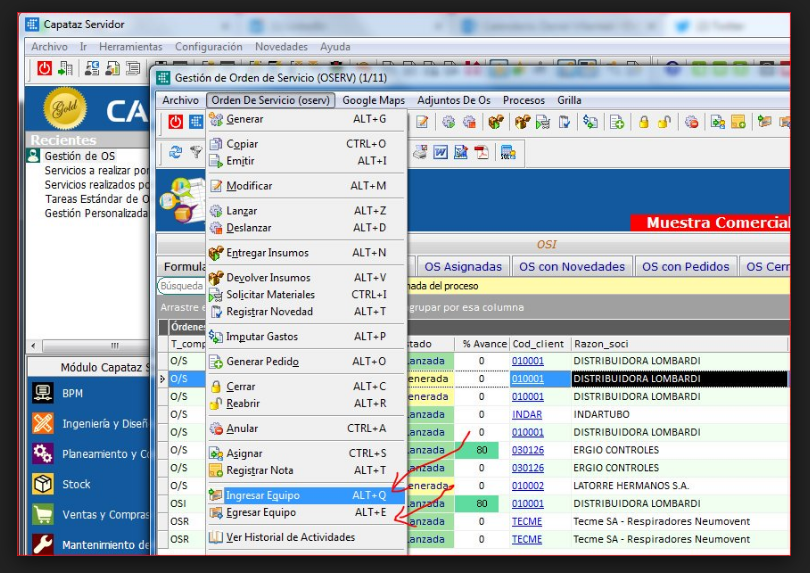The width and height of the screenshot is (810, 573).
Task: Open Adjuntos De Os menu
Action: 454,100
